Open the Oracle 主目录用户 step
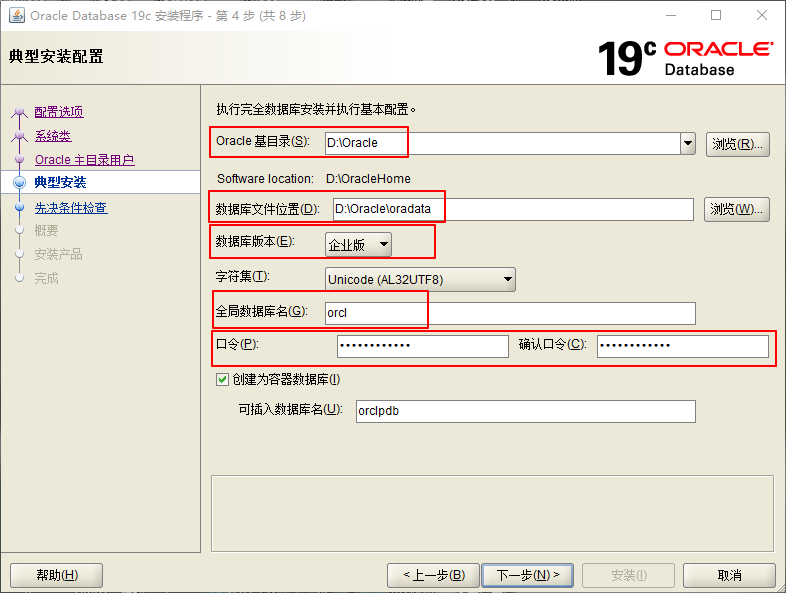The image size is (786, 593). tap(84, 160)
